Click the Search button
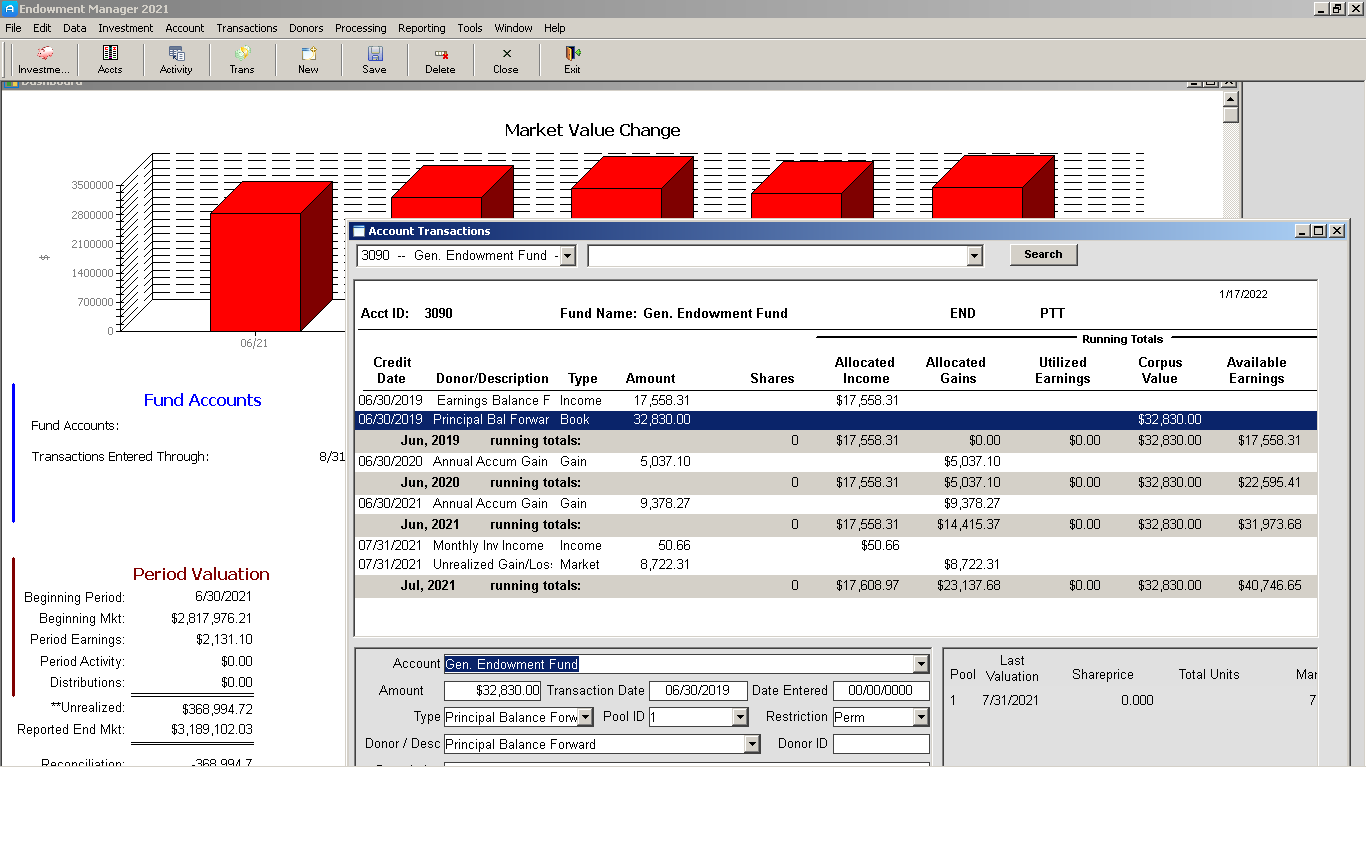The height and width of the screenshot is (850, 1366). pos(1043,254)
